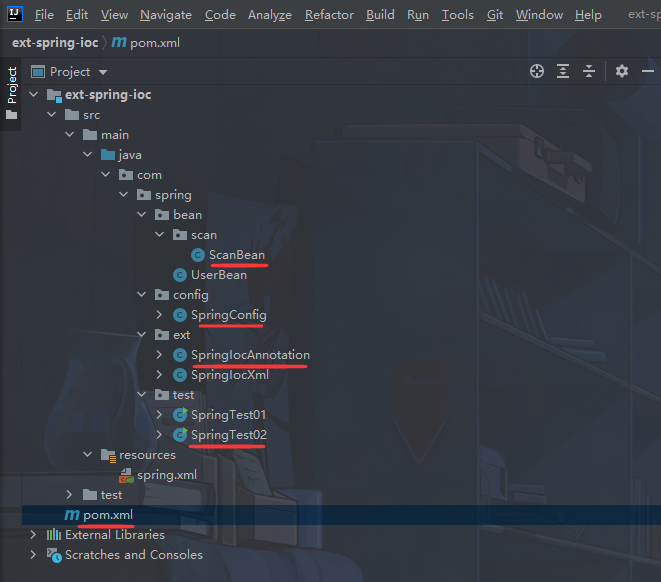
Task: Expand the SpringIocAnnotation class node
Action: coord(159,354)
